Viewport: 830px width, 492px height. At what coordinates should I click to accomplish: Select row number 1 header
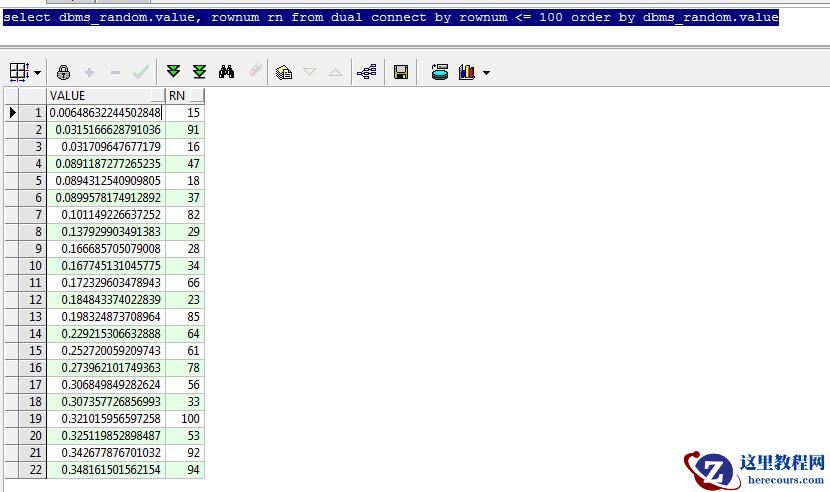pyautogui.click(x=32, y=113)
